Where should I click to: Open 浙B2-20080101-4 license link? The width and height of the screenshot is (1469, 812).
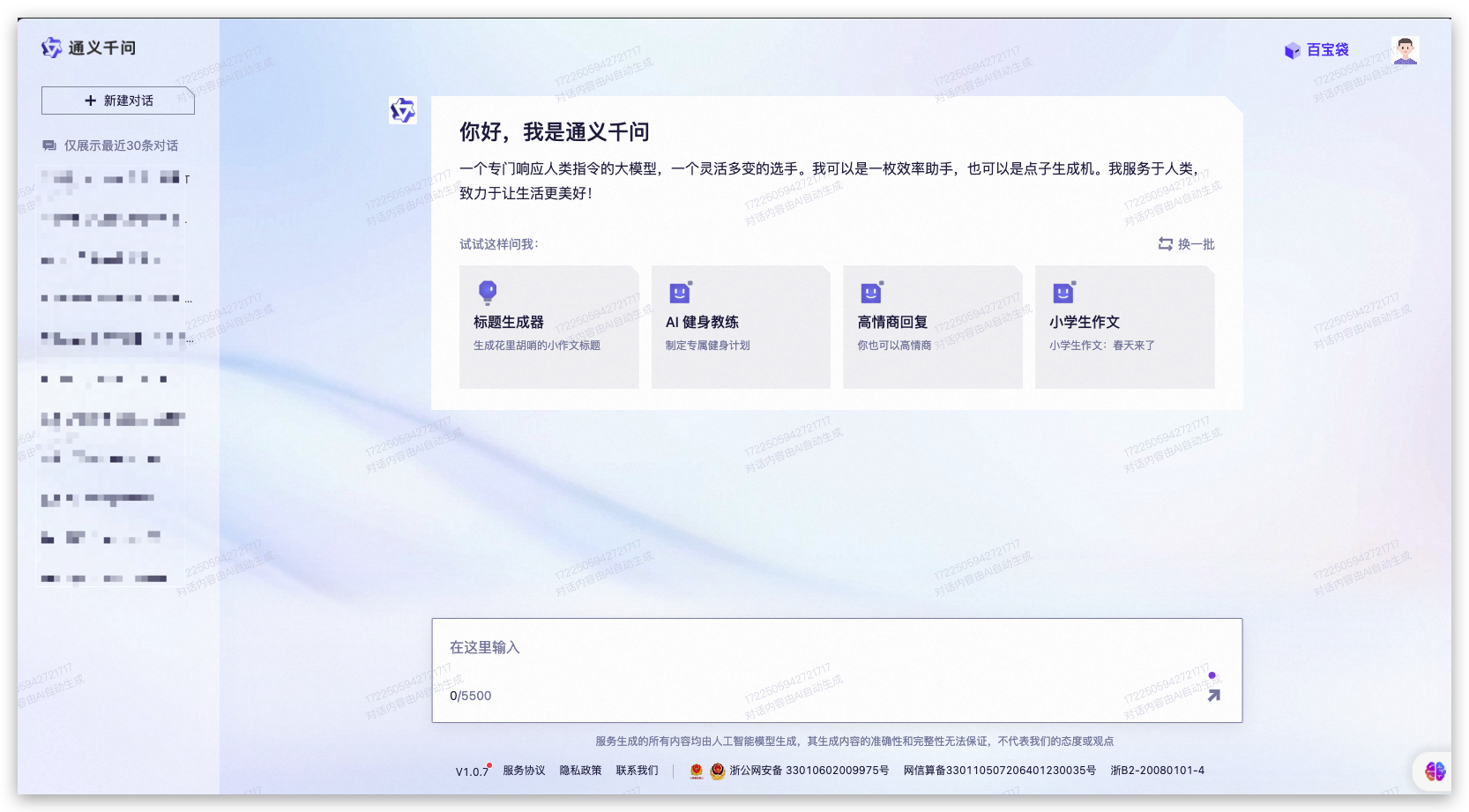click(1158, 771)
